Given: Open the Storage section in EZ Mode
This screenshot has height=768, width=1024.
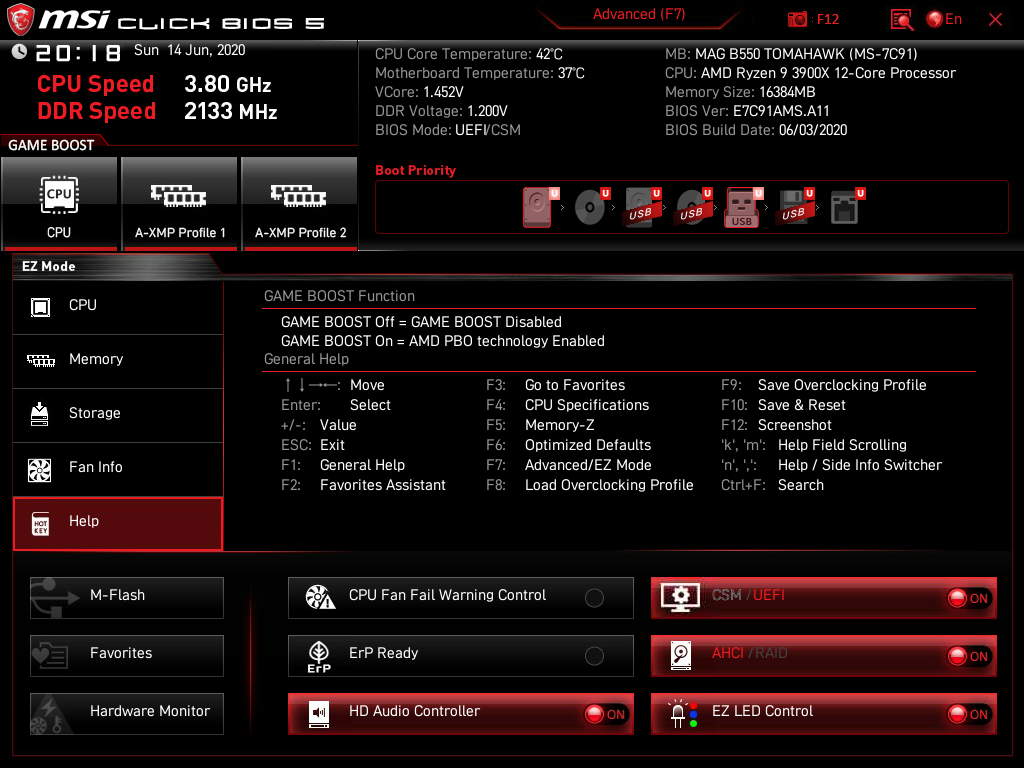Looking at the screenshot, I should (118, 414).
